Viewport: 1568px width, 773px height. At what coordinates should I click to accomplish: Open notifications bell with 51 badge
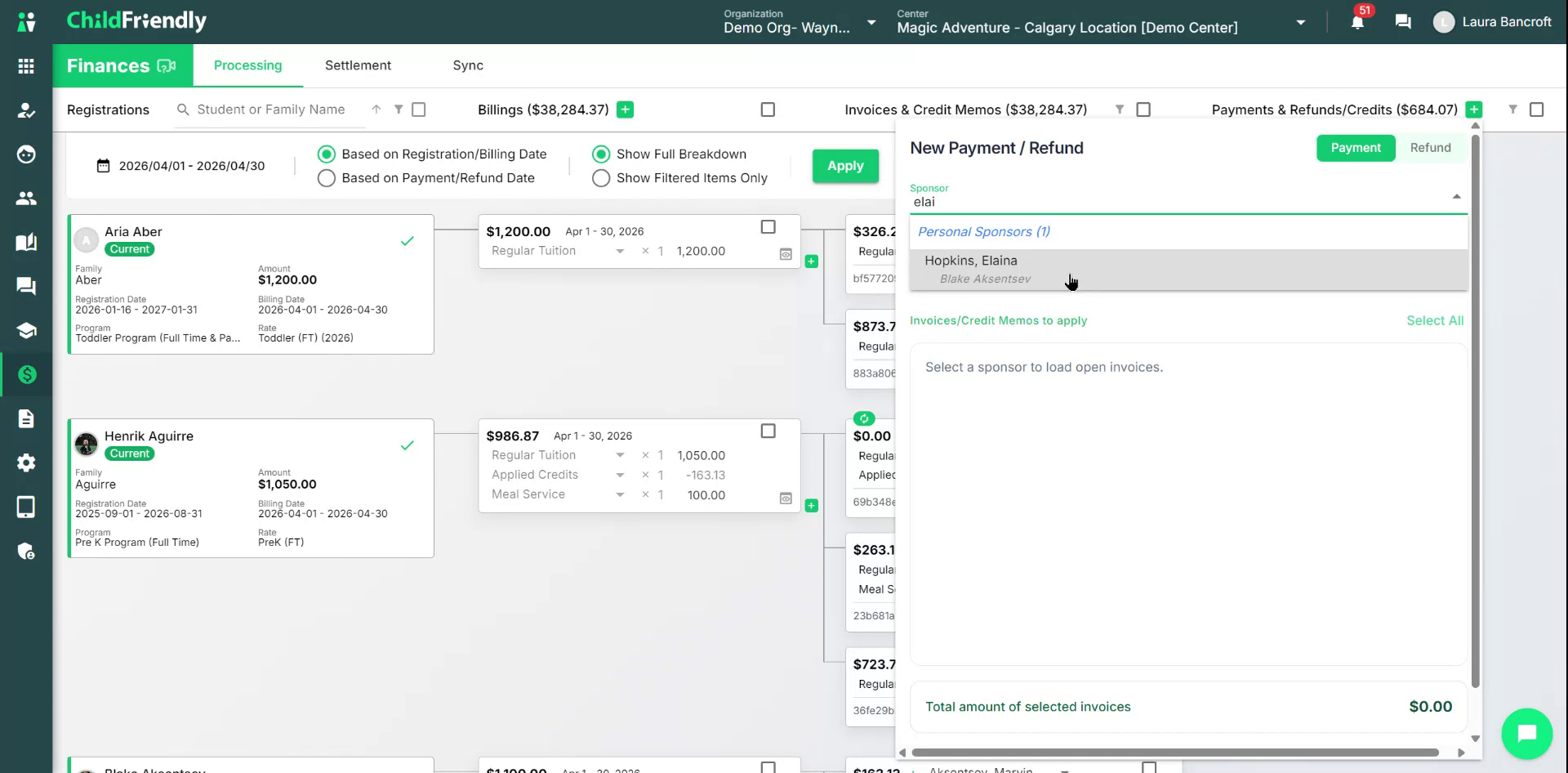pos(1357,22)
